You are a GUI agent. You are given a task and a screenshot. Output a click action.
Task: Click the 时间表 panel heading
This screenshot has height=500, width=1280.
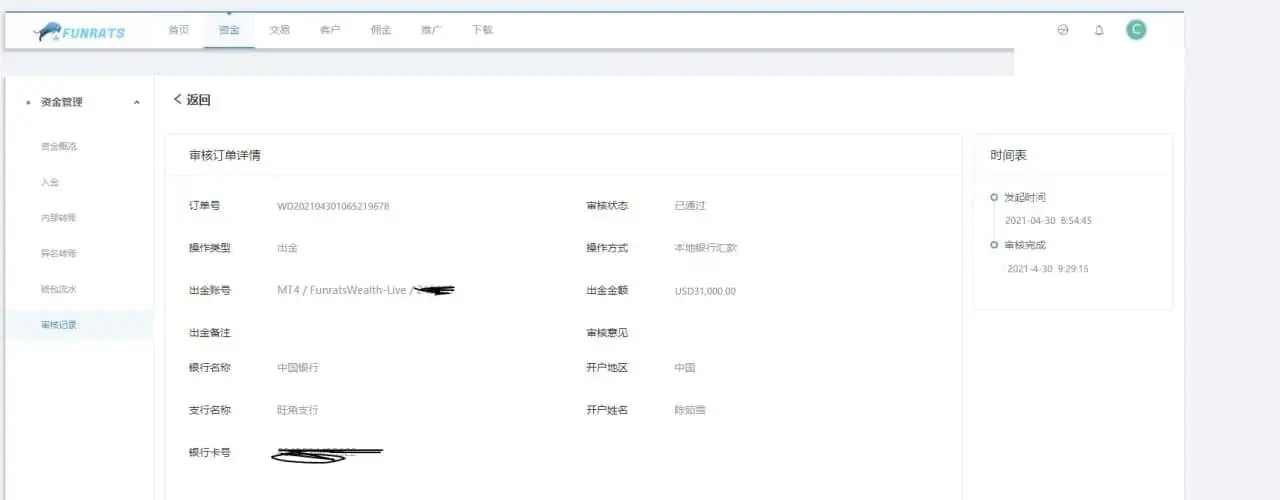[x=1008, y=155]
